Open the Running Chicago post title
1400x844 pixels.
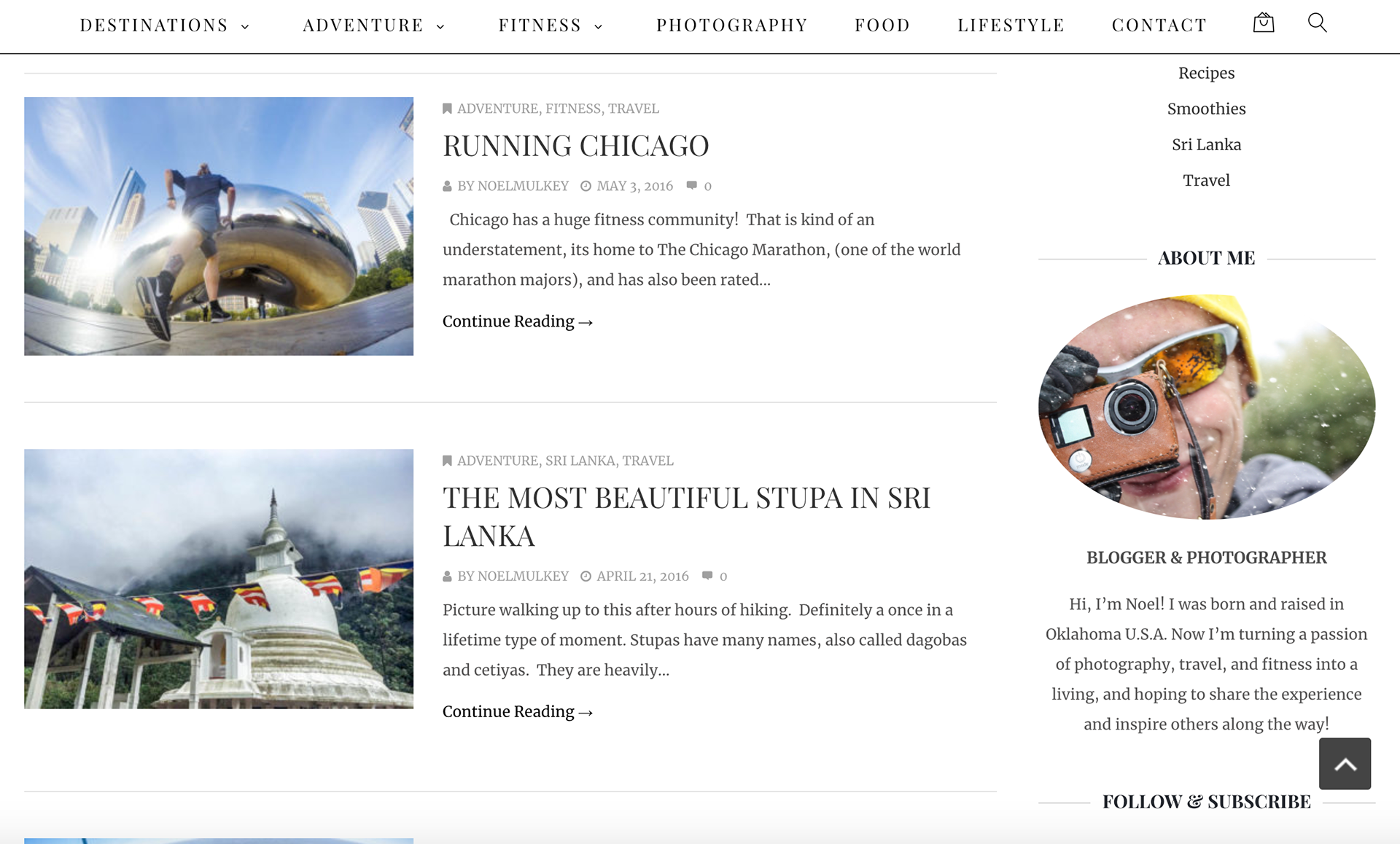(575, 146)
